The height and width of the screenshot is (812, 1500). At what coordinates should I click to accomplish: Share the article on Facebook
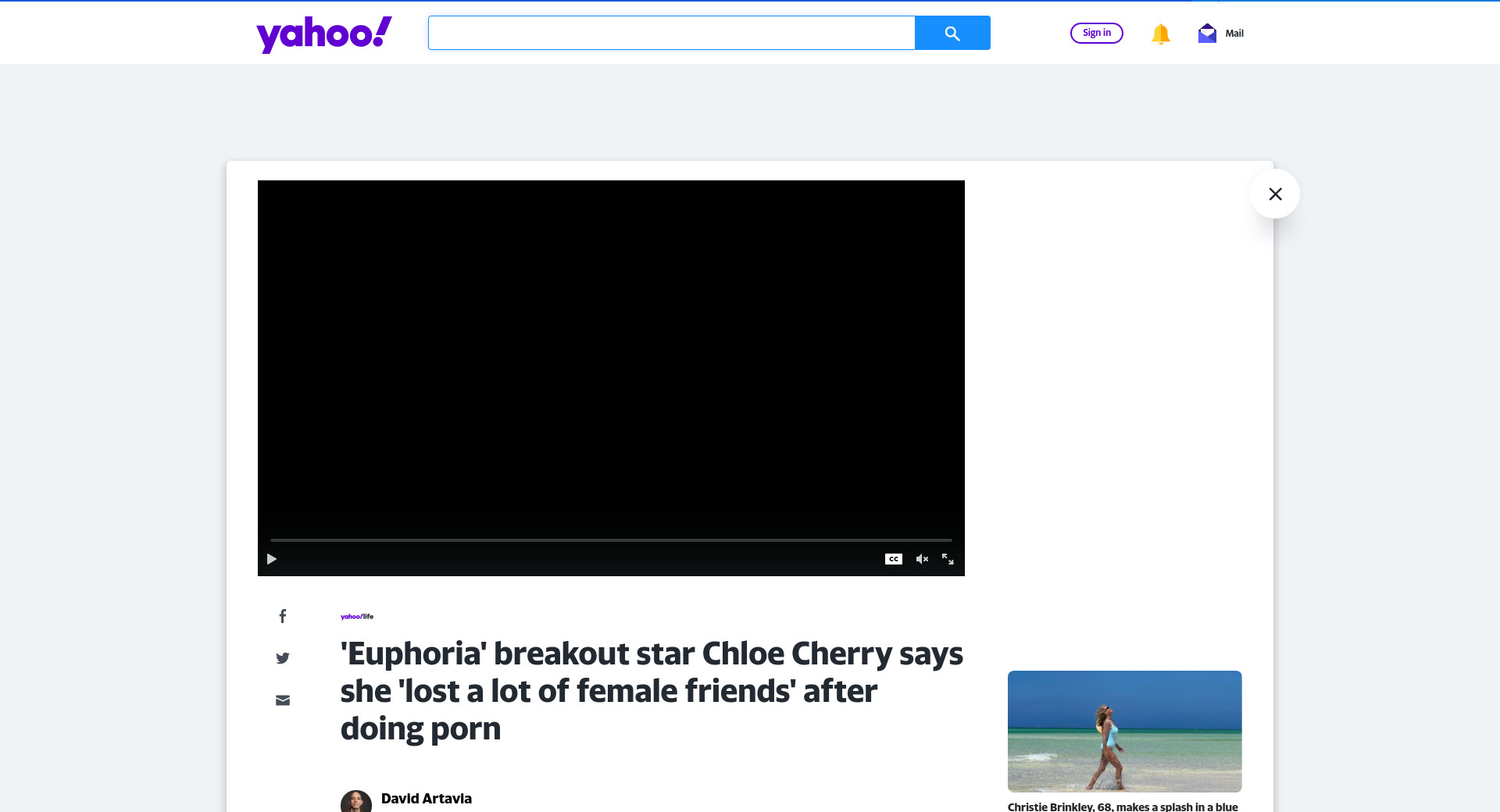(x=283, y=616)
